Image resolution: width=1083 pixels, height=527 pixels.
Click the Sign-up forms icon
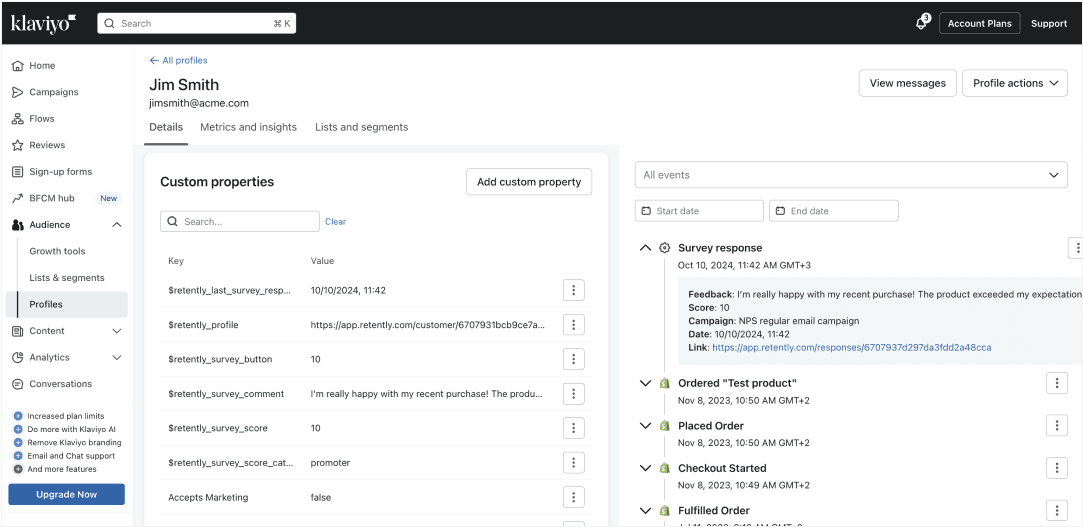point(18,171)
